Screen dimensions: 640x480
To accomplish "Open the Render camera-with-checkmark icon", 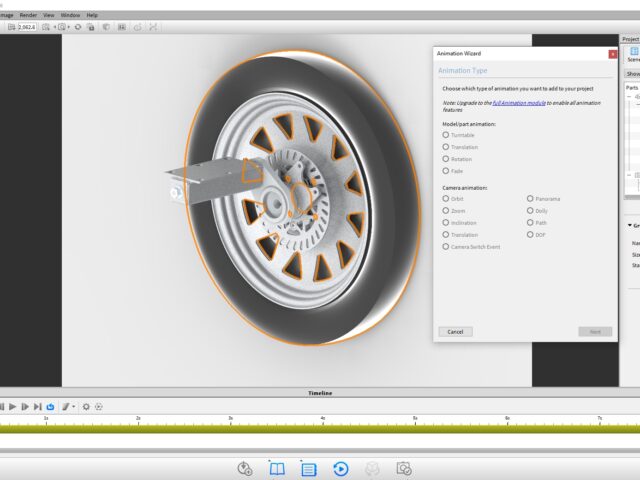I will coord(404,469).
